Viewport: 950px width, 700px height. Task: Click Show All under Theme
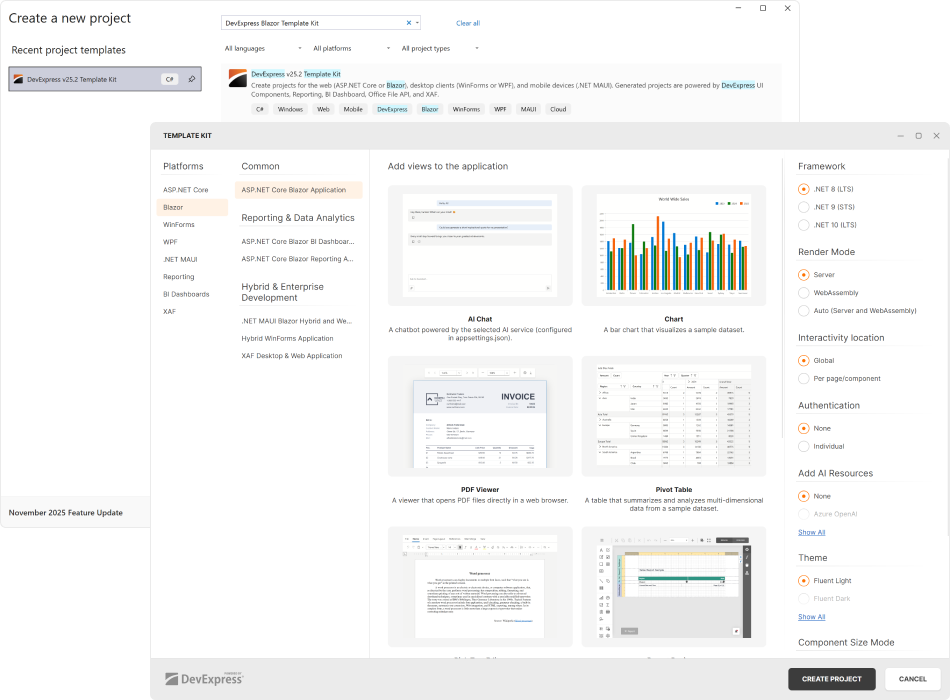tap(811, 617)
